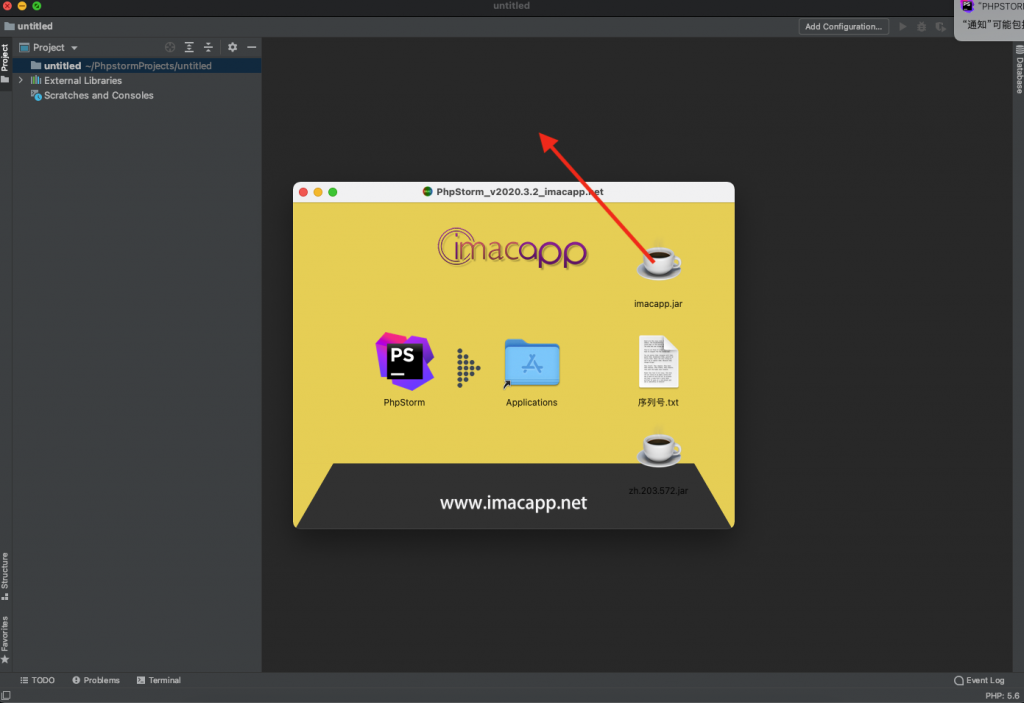Click the Run triangle icon in toolbar
Screen dimensions: 1024x703
[903, 27]
